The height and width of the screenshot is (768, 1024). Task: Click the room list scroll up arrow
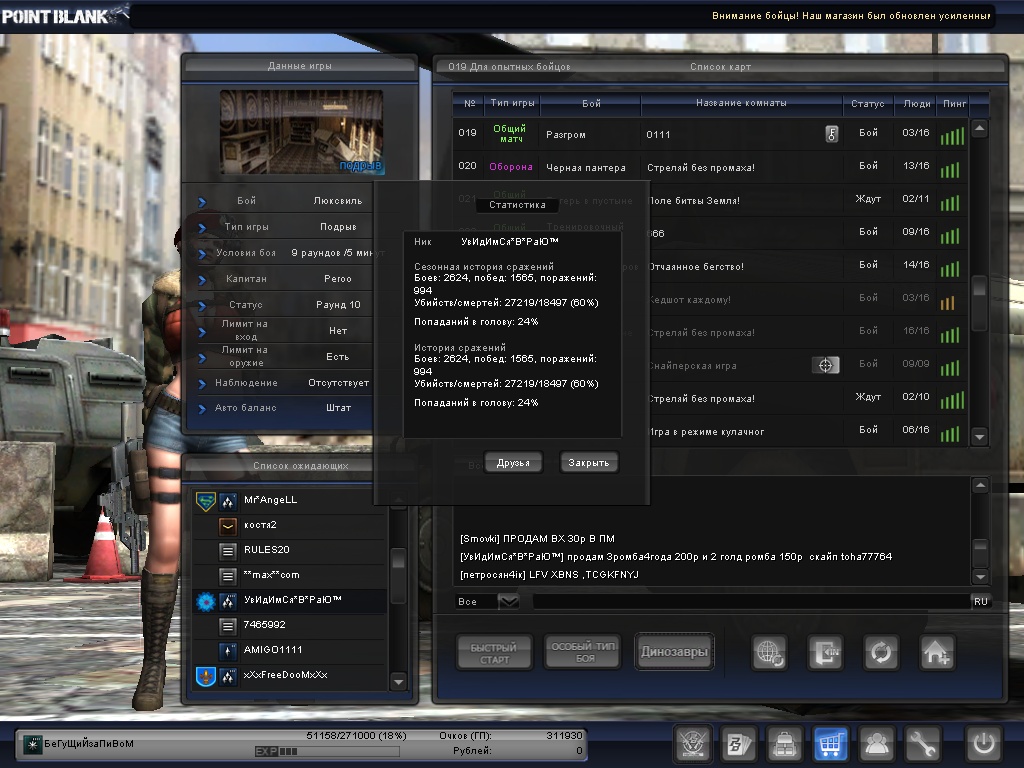[x=979, y=128]
